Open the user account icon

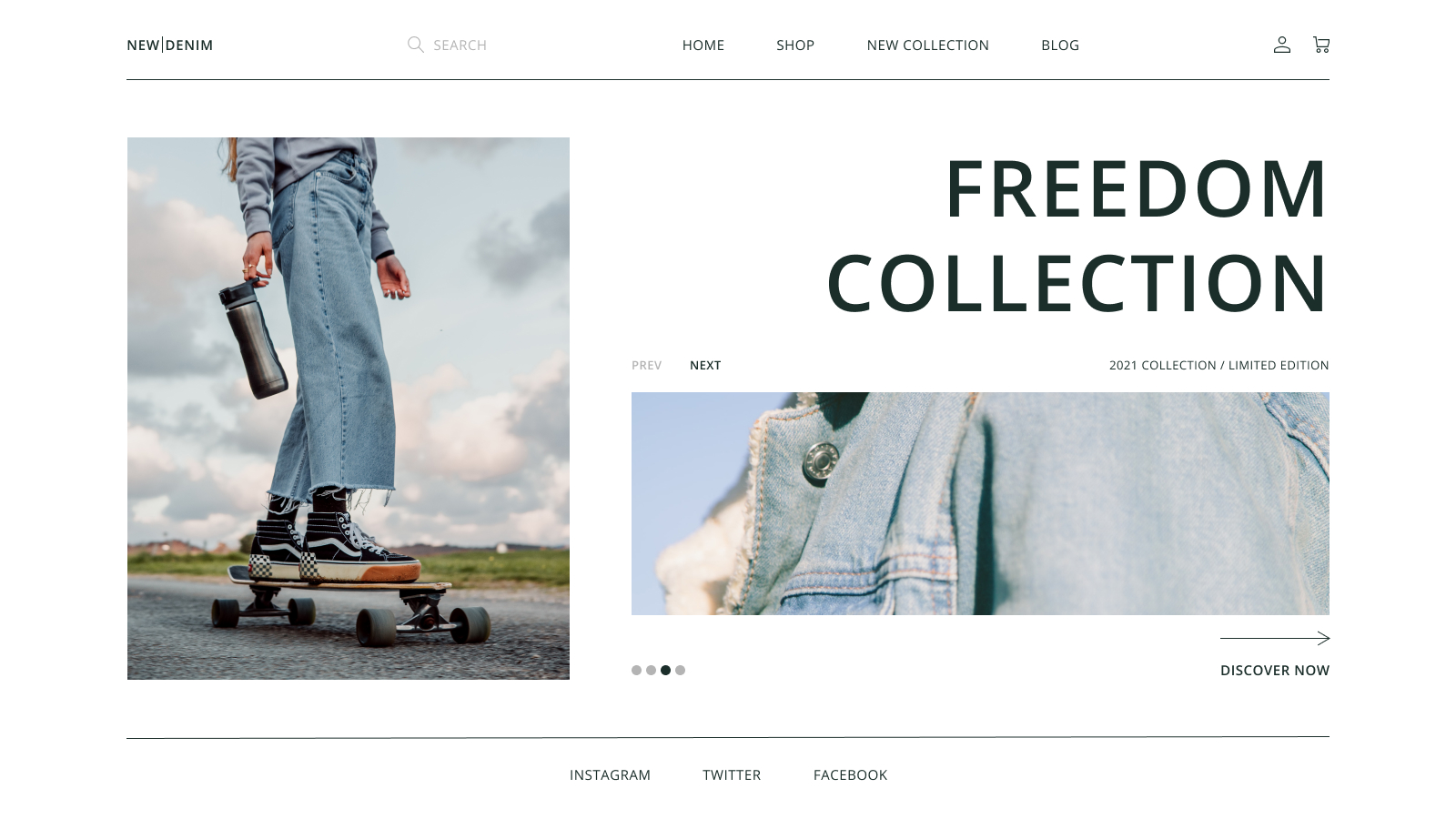pyautogui.click(x=1281, y=45)
